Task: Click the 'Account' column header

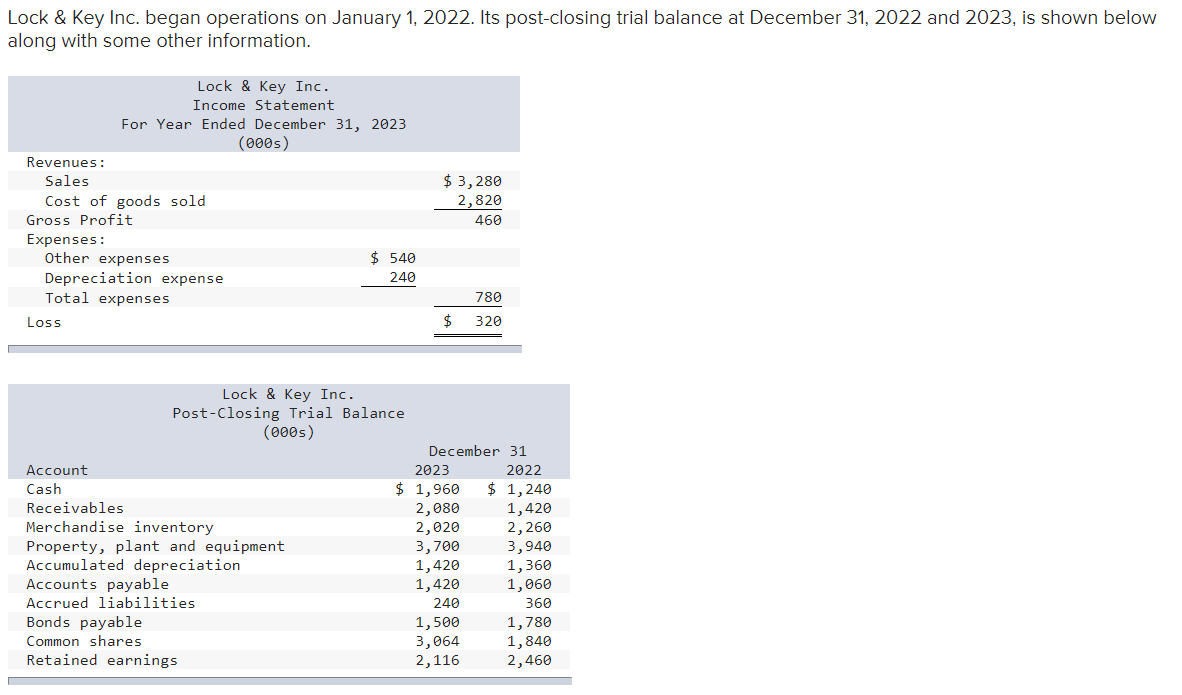Action: (x=57, y=470)
